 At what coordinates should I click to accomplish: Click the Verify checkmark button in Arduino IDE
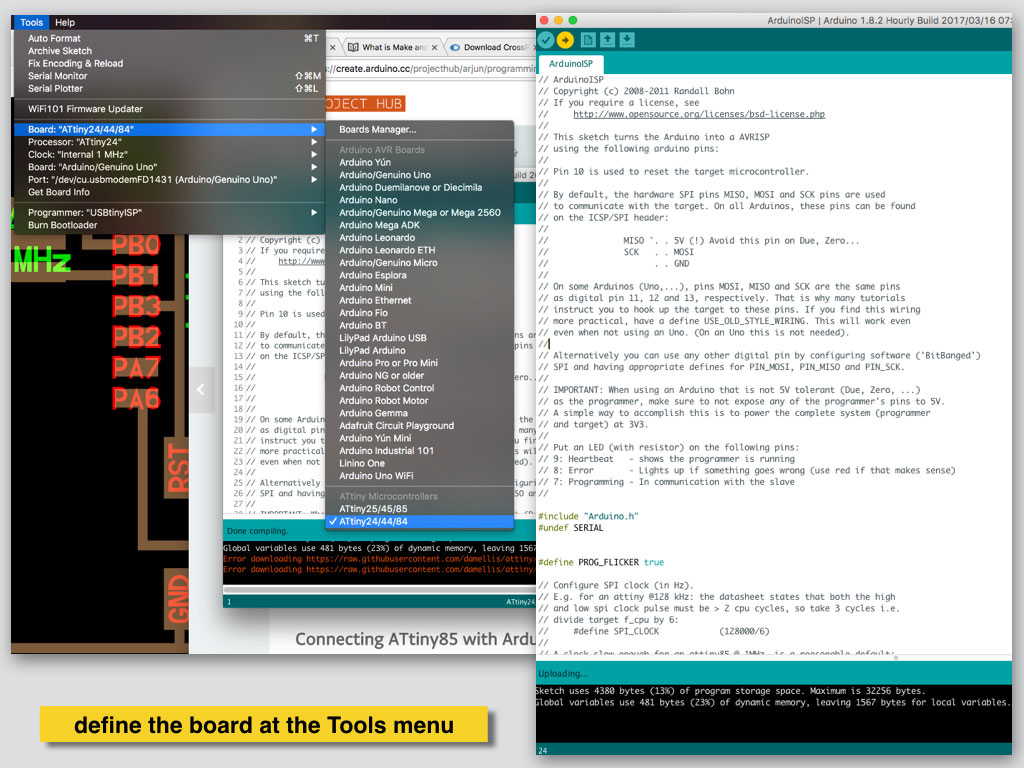pos(545,40)
